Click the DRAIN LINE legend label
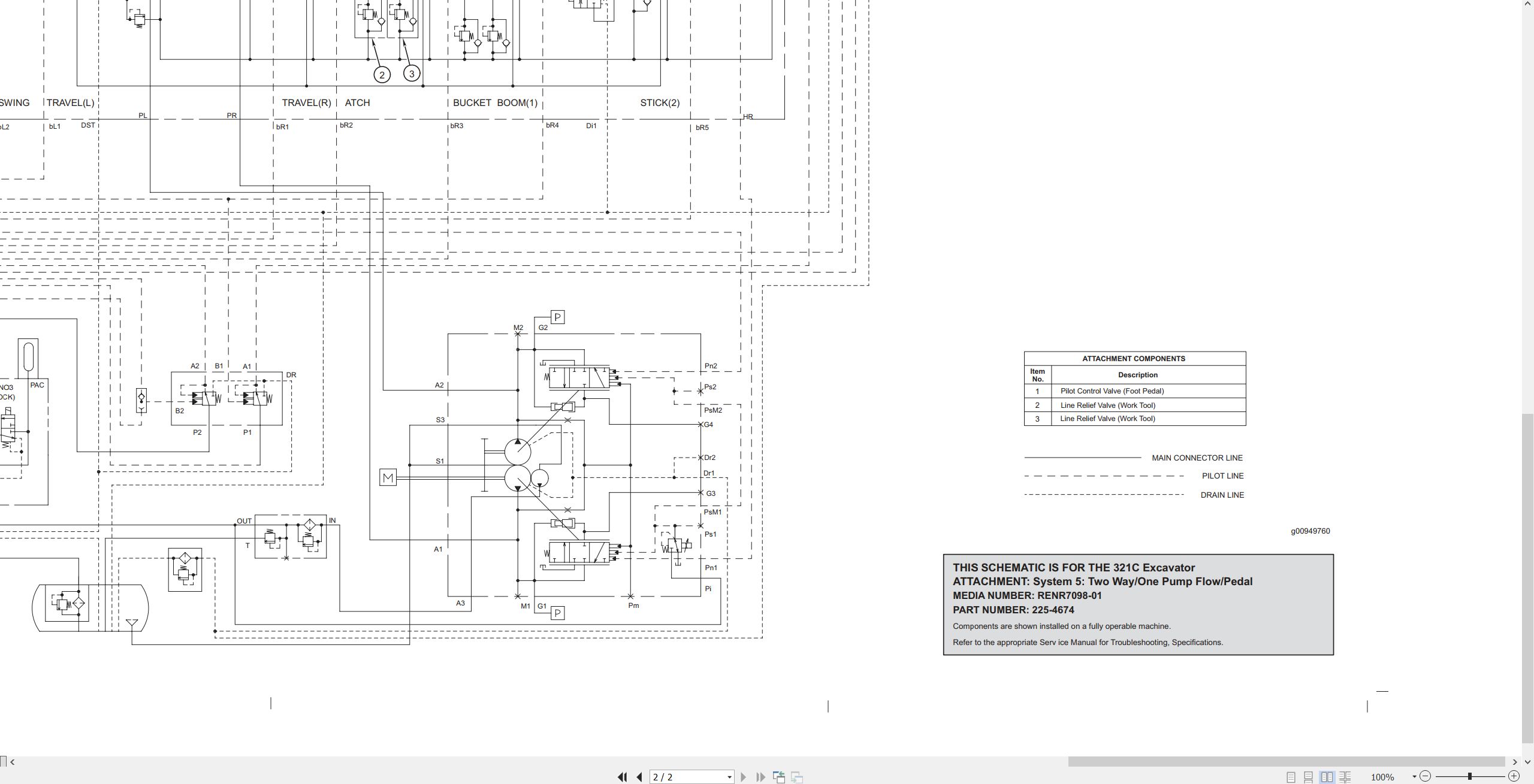This screenshot has width=1534, height=784. (1222, 495)
